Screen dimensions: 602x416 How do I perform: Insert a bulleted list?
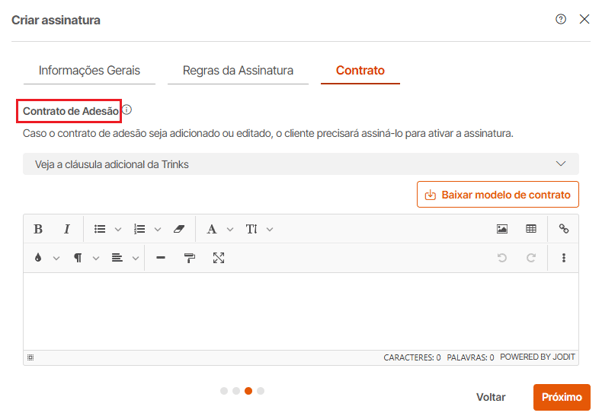(x=100, y=229)
